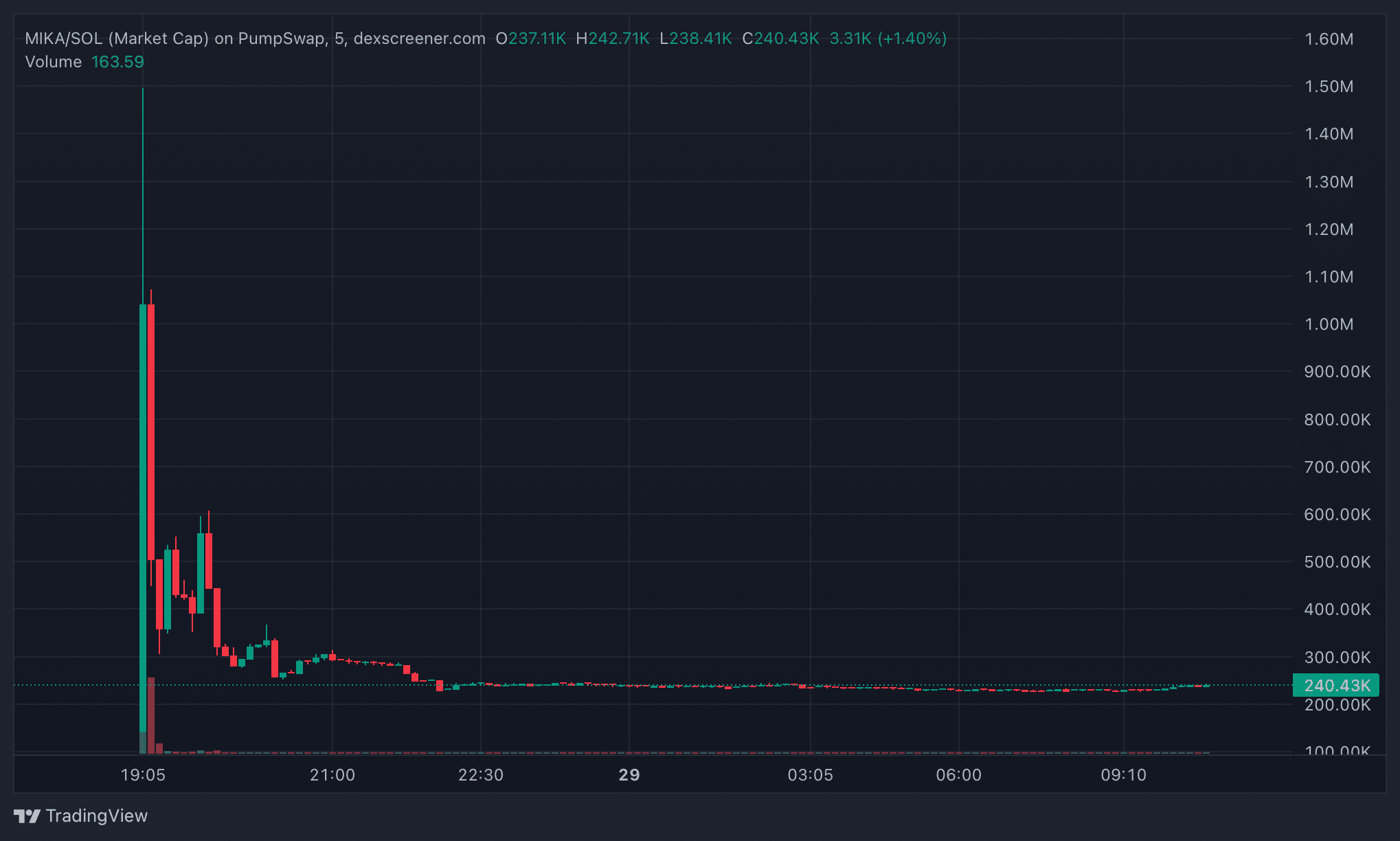Select the 1.50M price axis label
Screen dimensions: 1400x841
tap(1329, 87)
